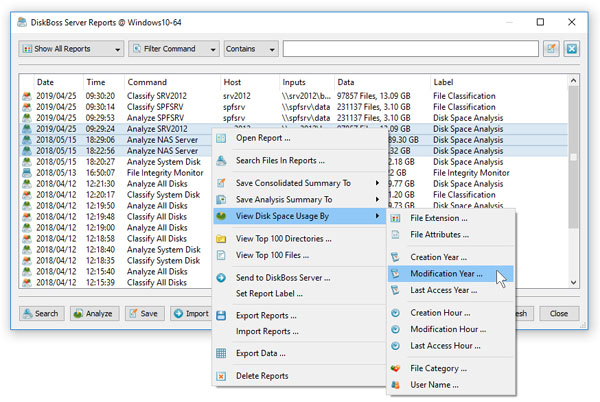Click the Analyze button
Viewport: 600px width, 402px height.
[95, 314]
